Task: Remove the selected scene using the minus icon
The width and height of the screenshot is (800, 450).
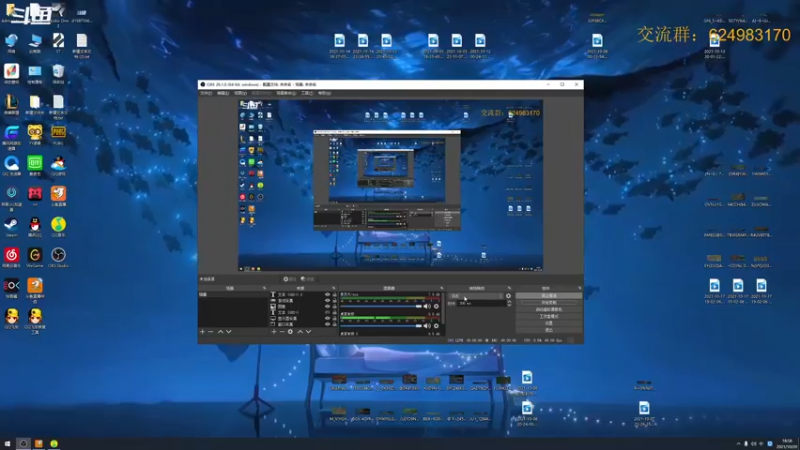Action: (210, 332)
